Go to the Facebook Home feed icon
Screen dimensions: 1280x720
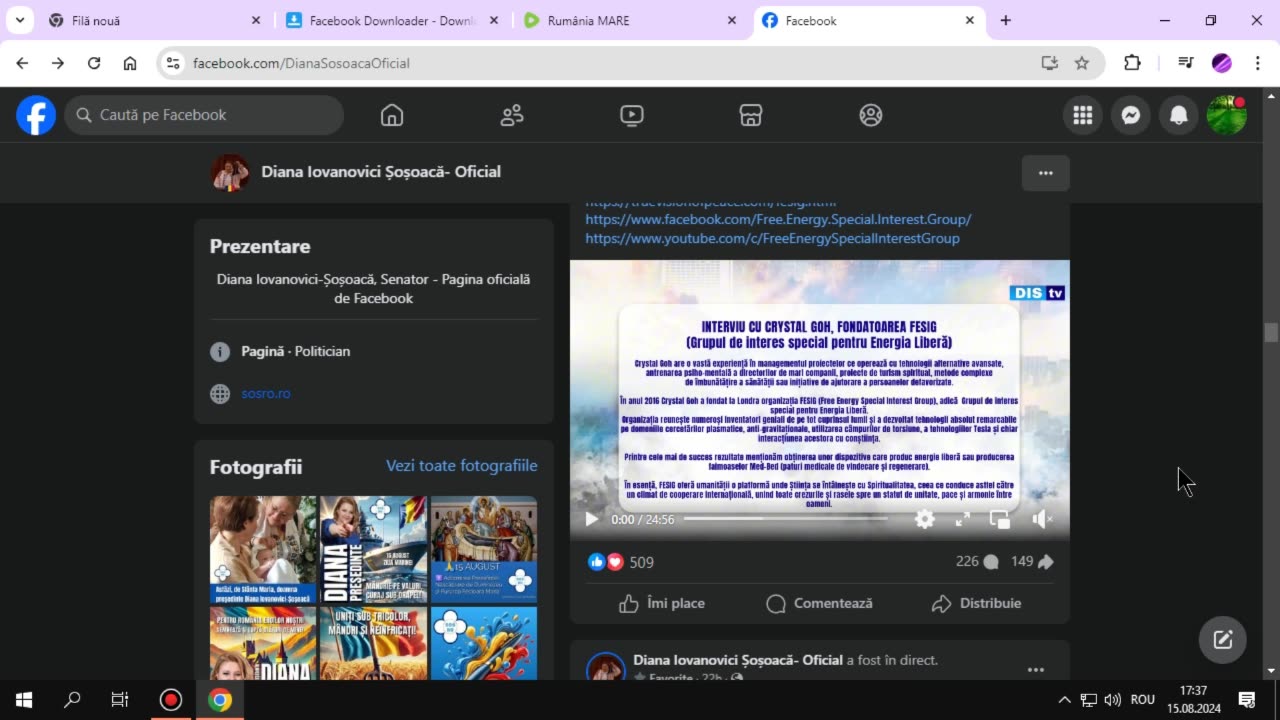(392, 115)
